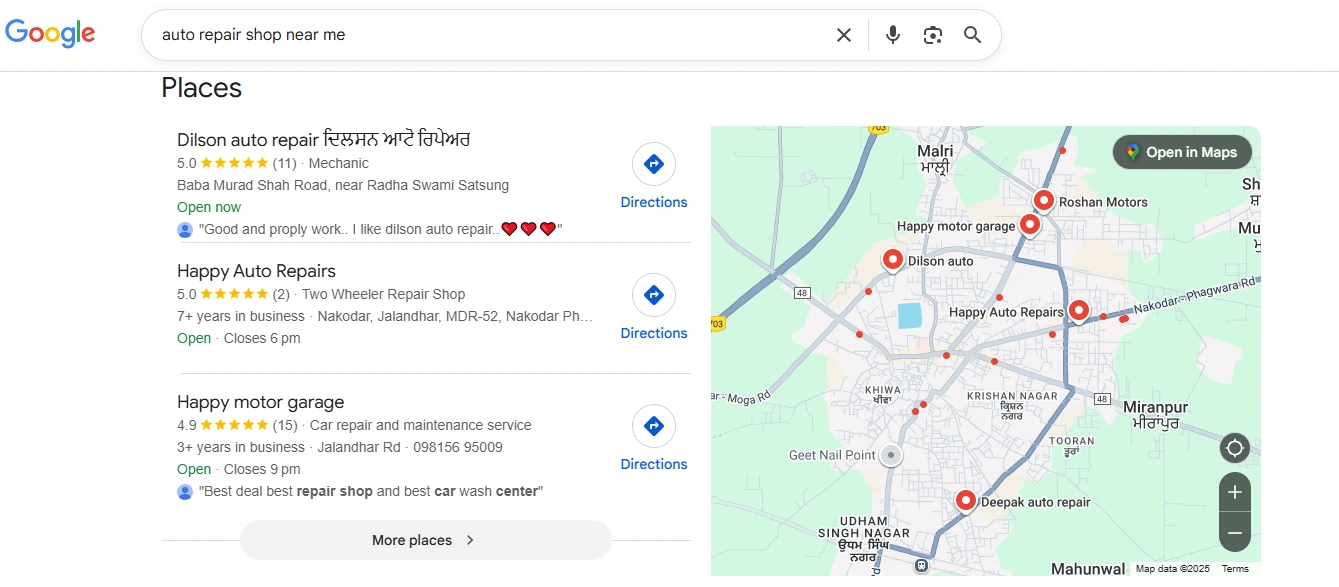Click the Happy motor garage heading
Image resolution: width=1339 pixels, height=587 pixels.
tap(260, 402)
